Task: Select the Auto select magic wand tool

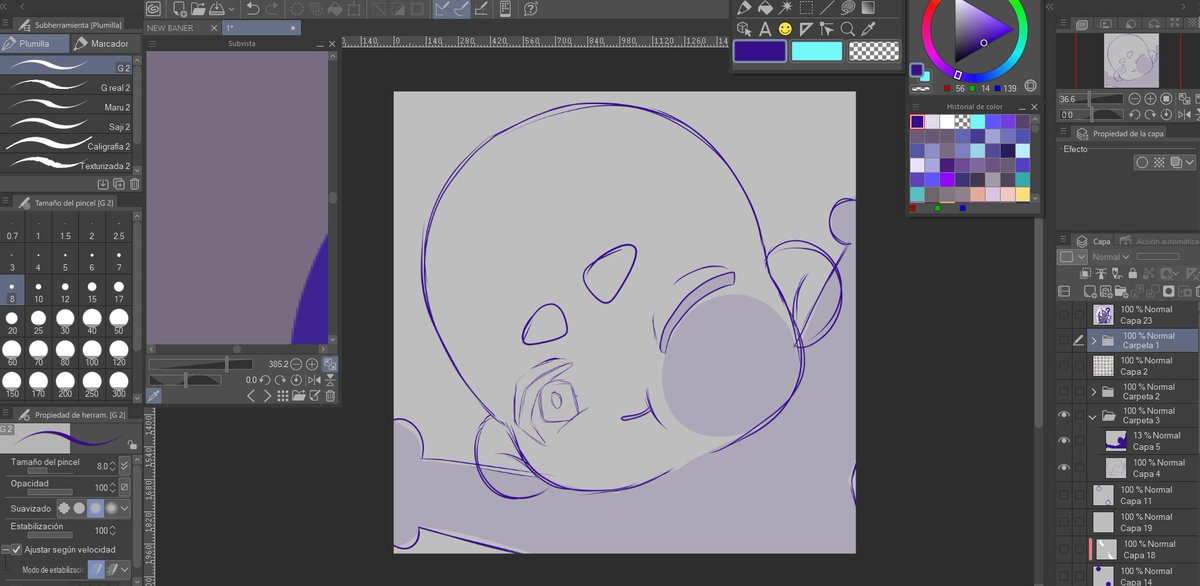Action: 786,7
